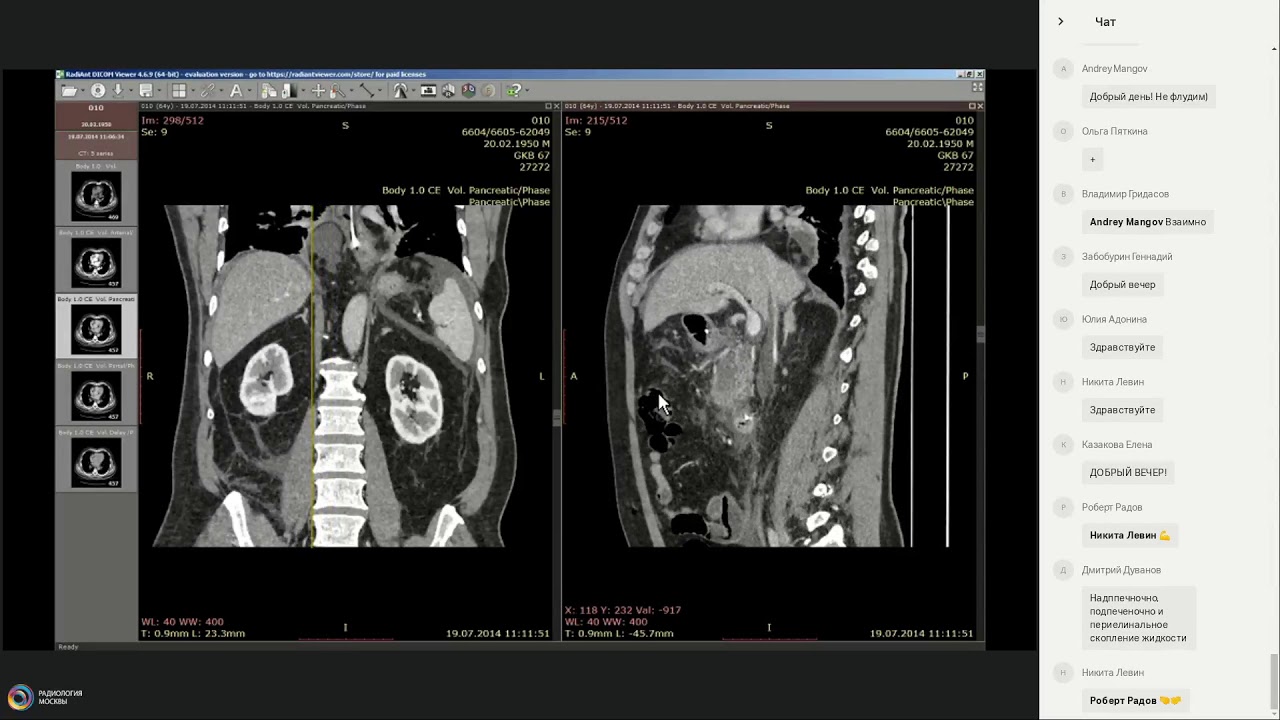Close the right sagittal viewport panel
1280x720 pixels.
[979, 106]
